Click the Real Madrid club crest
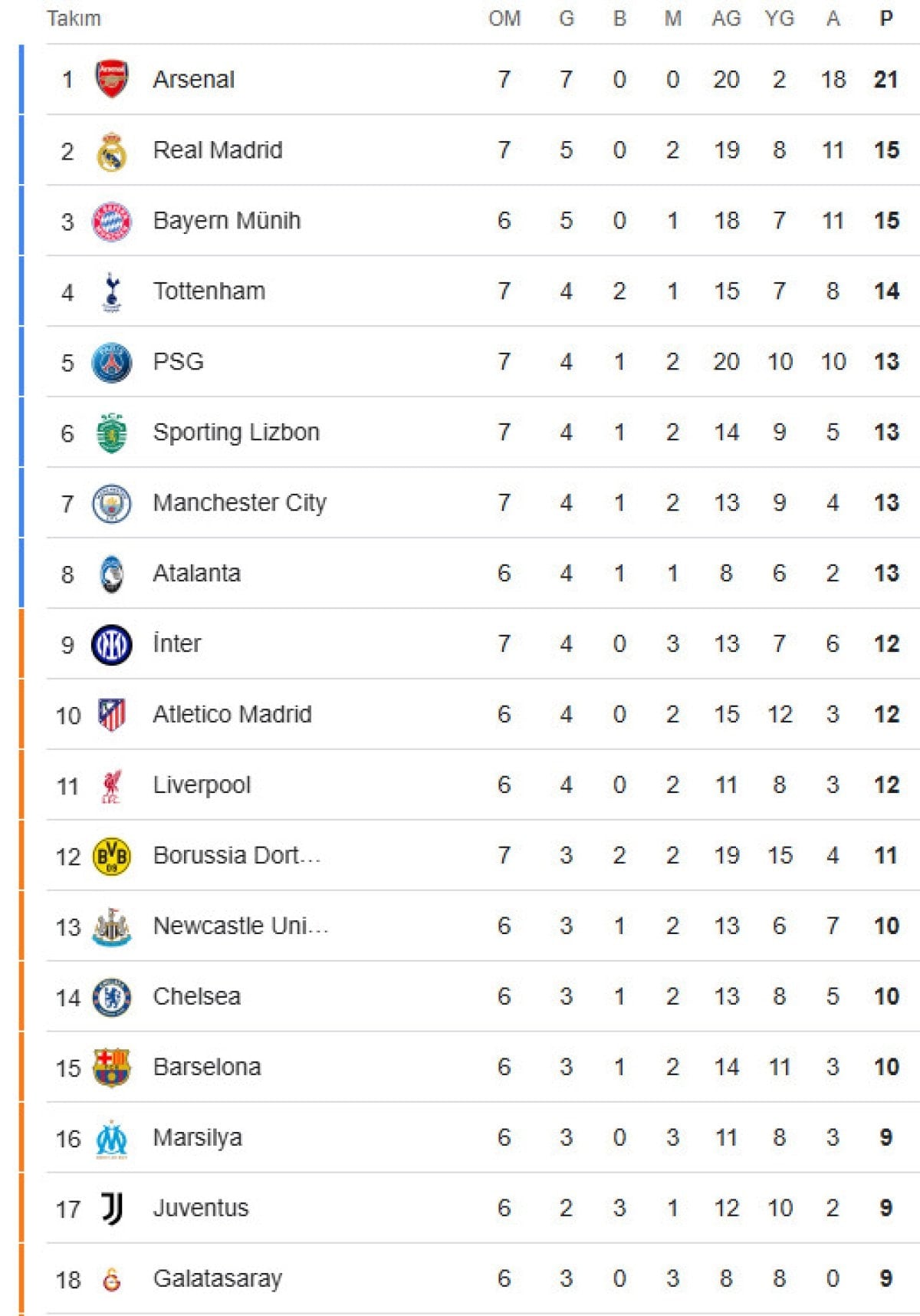920x1316 pixels. [x=111, y=150]
